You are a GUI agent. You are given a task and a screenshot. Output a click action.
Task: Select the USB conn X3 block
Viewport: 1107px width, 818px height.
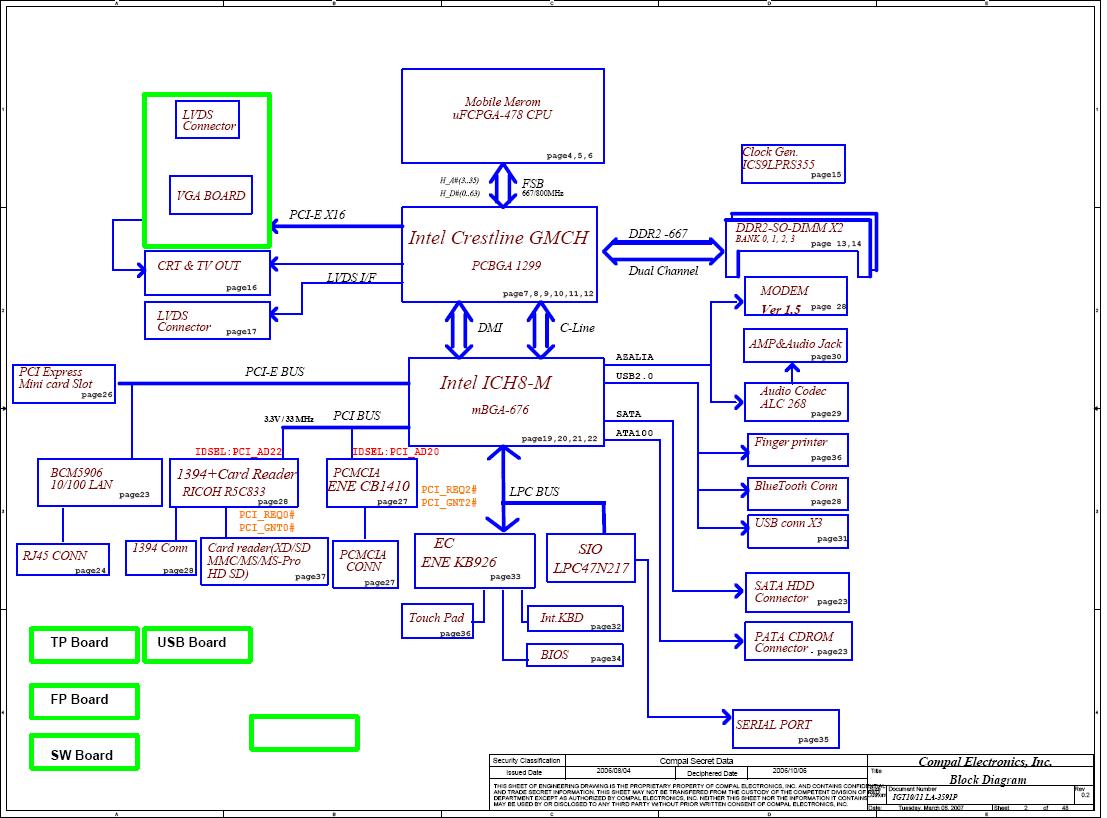(x=798, y=531)
